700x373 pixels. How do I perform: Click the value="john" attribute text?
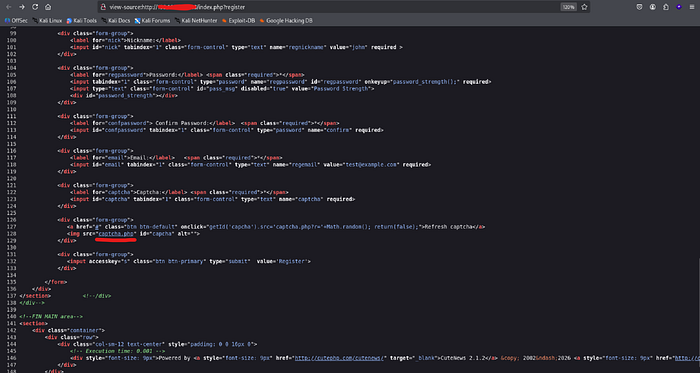349,47
